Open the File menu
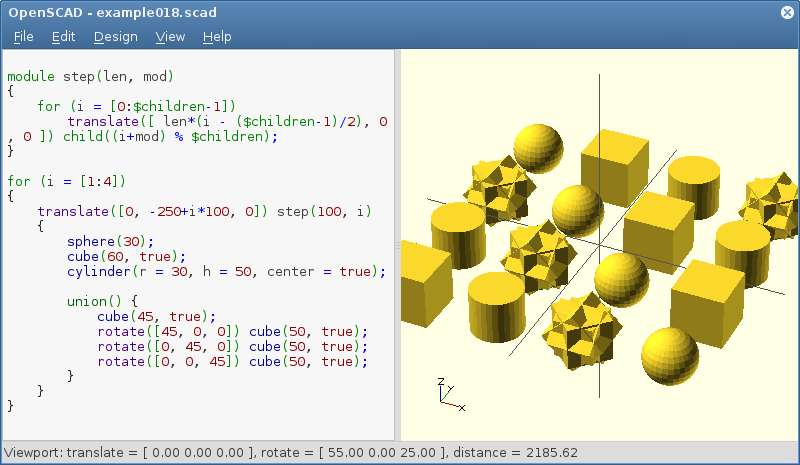 pos(24,37)
